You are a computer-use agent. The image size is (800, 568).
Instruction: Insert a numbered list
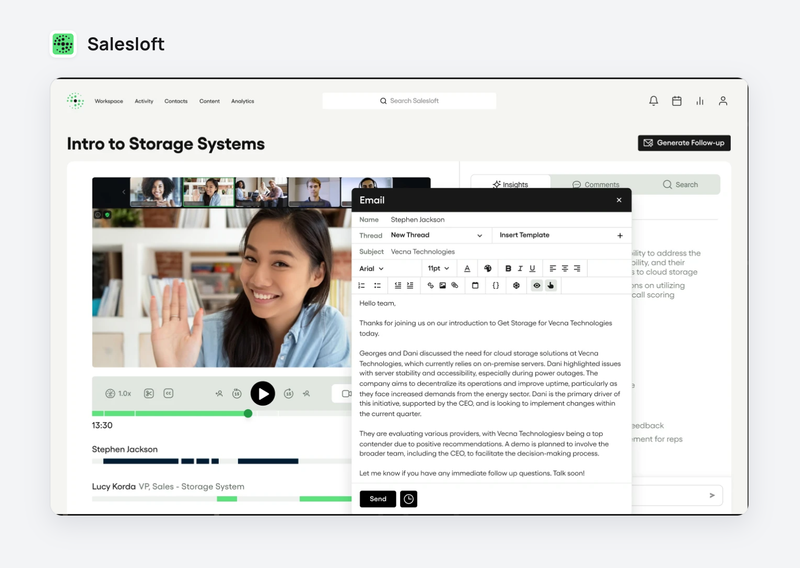[x=362, y=285]
